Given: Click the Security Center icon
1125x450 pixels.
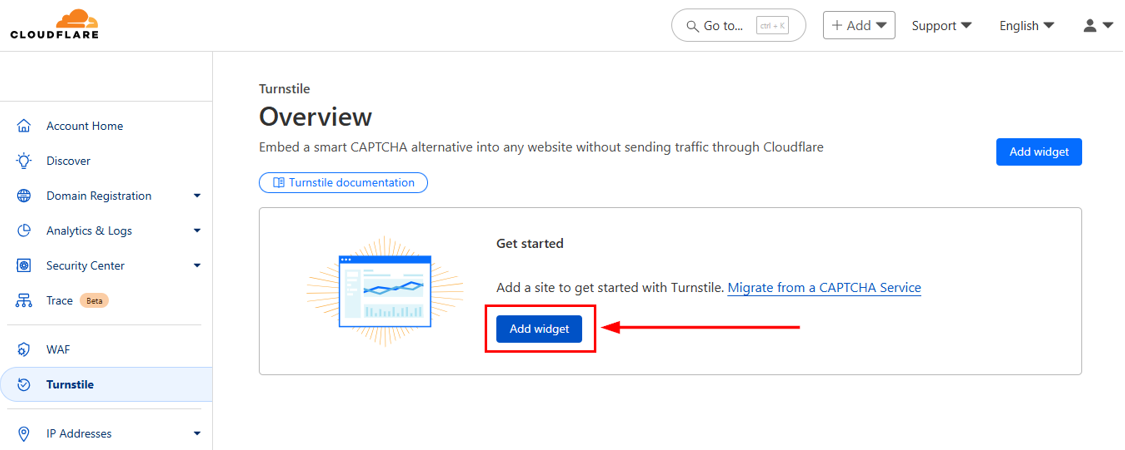Looking at the screenshot, I should pyautogui.click(x=25, y=266).
